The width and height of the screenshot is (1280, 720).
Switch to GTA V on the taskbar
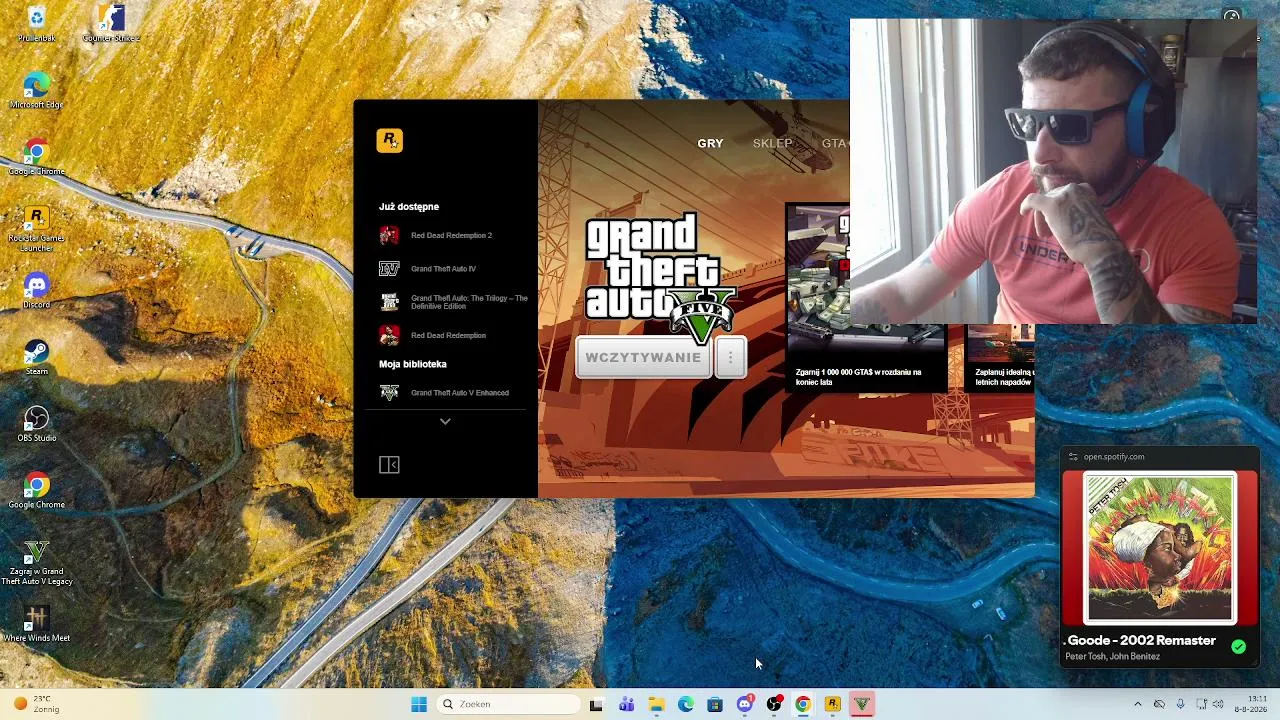coord(862,704)
